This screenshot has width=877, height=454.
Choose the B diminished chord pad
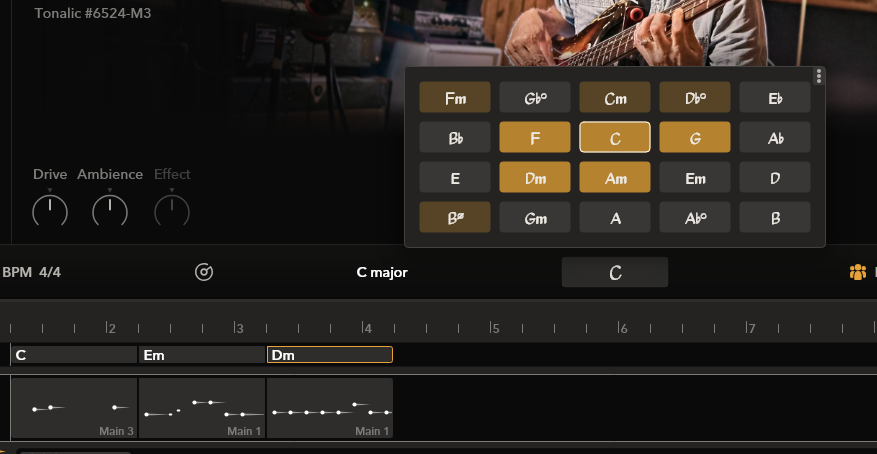point(455,217)
